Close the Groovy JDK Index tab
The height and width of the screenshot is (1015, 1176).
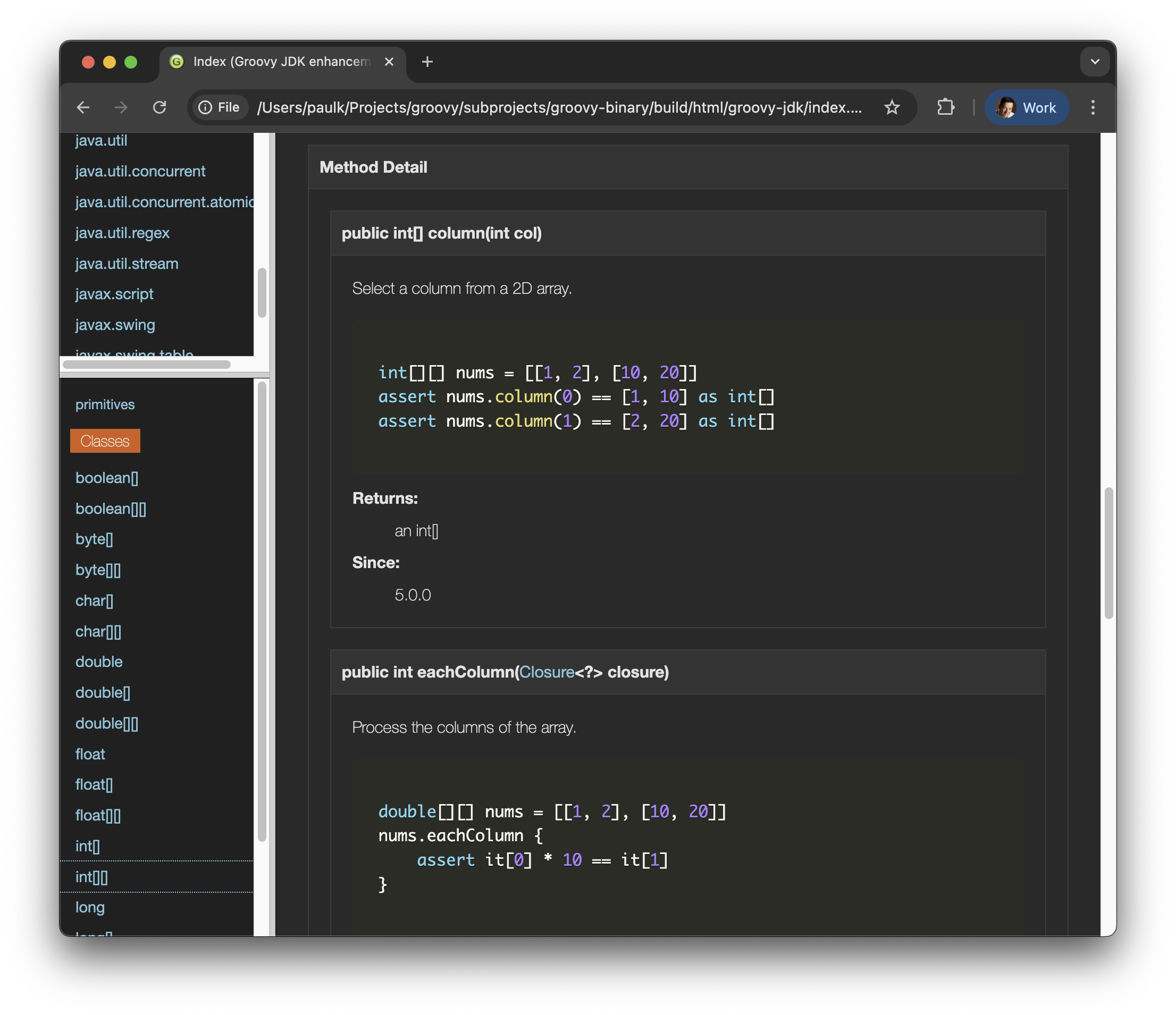pos(389,61)
